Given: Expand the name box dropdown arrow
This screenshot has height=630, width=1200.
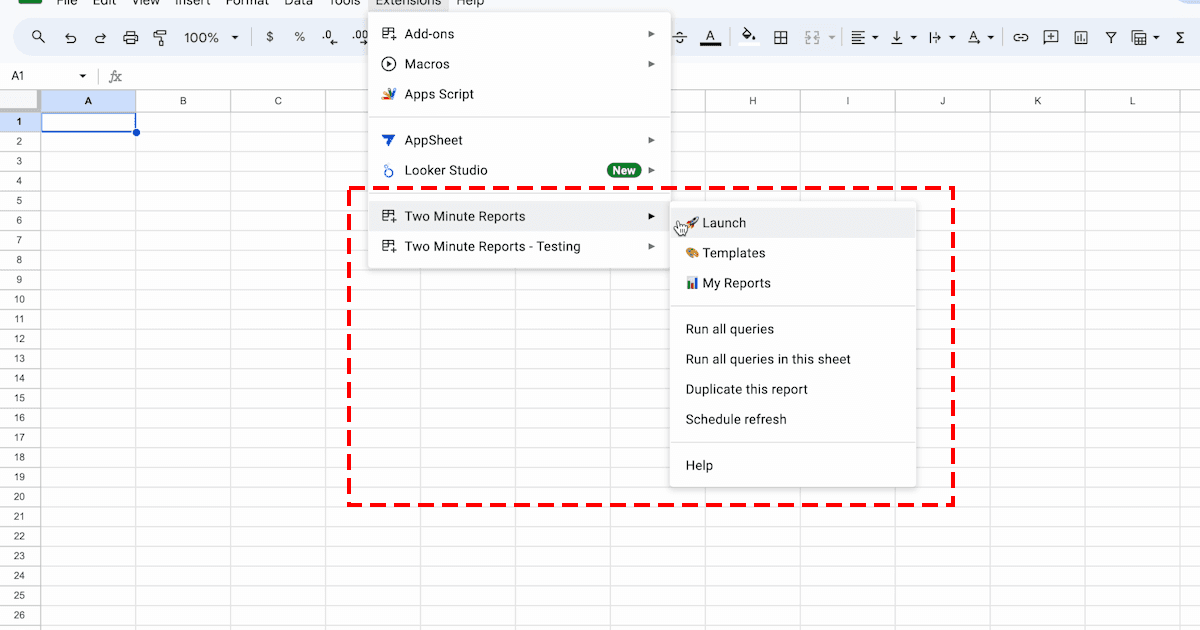Looking at the screenshot, I should tap(83, 76).
